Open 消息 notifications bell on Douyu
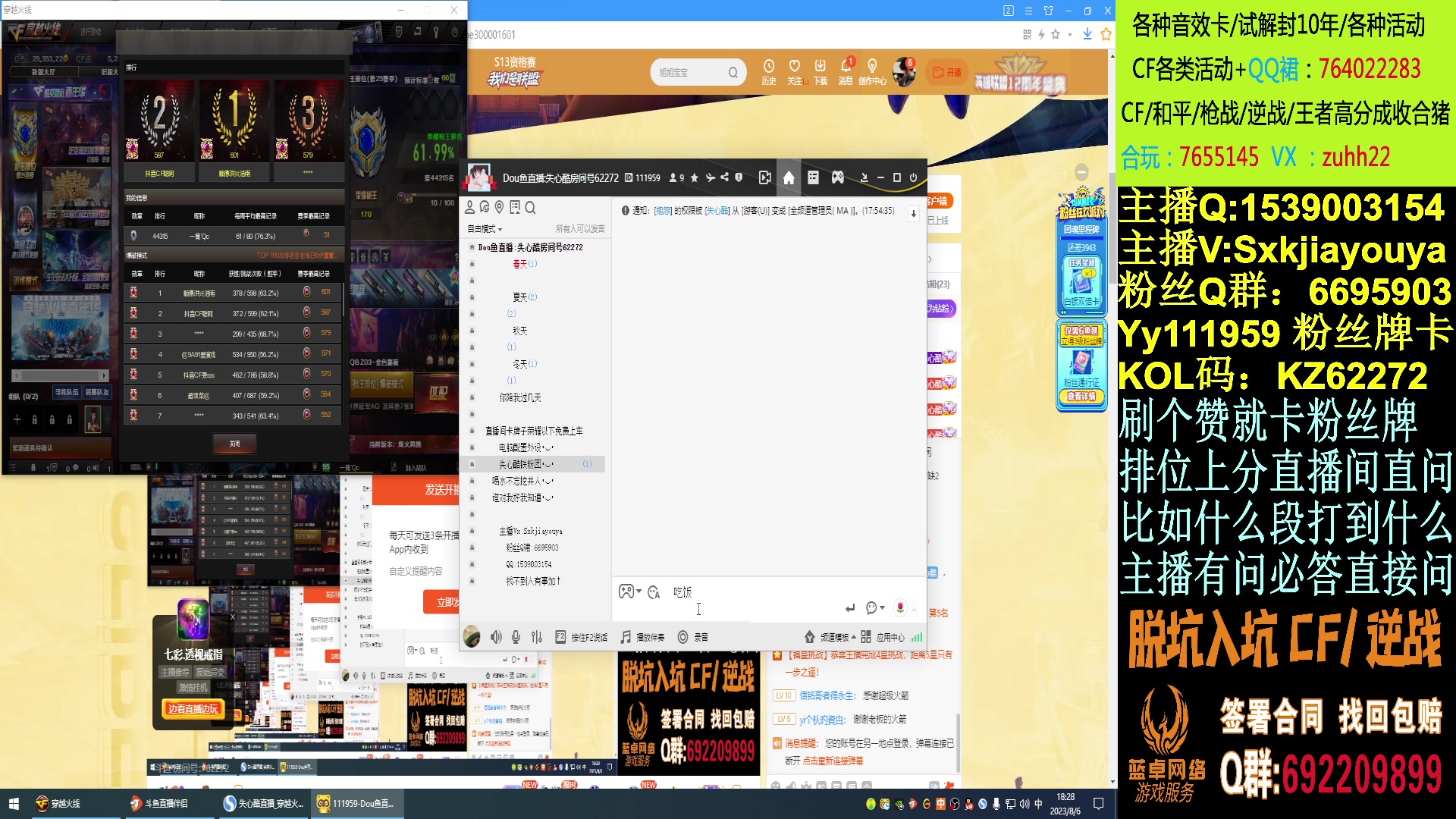Viewport: 1456px width, 819px height. (x=846, y=71)
